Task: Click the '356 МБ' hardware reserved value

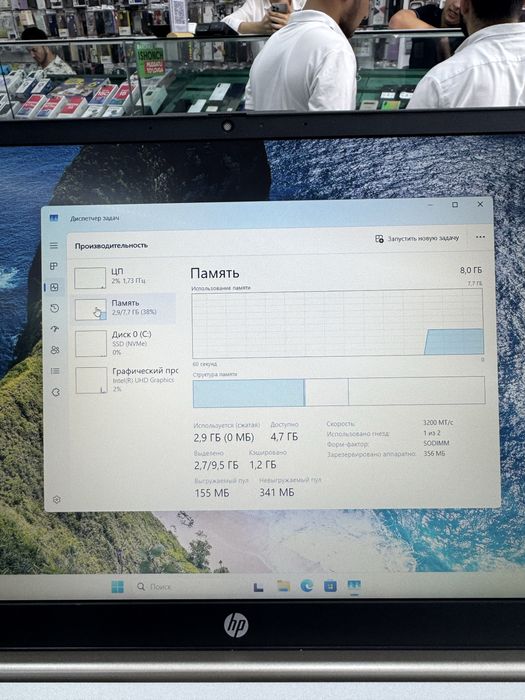Action: click(x=434, y=453)
